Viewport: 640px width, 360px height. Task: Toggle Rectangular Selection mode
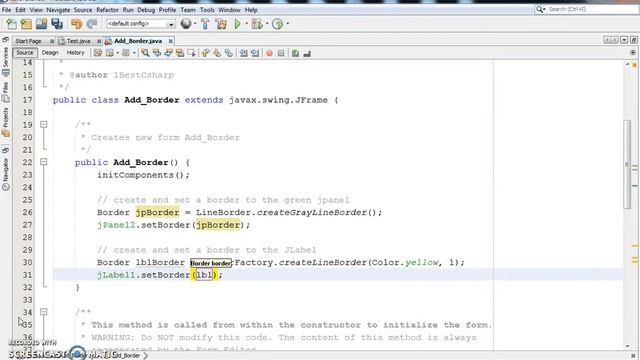tap(191, 53)
